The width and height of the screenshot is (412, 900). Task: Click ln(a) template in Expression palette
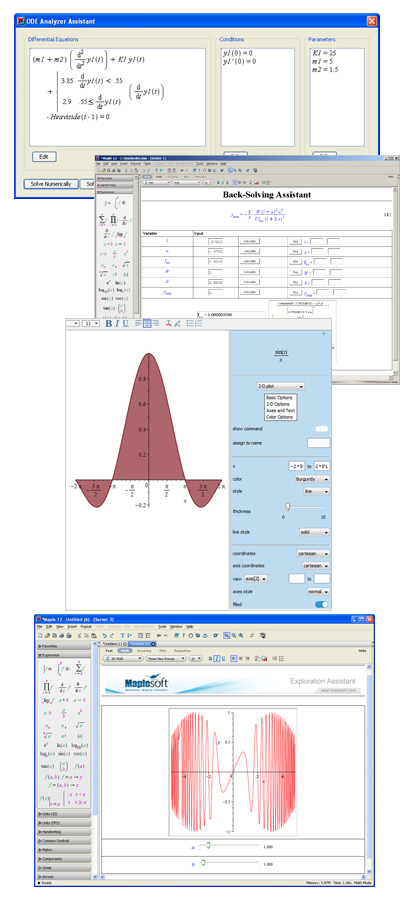pos(64,747)
